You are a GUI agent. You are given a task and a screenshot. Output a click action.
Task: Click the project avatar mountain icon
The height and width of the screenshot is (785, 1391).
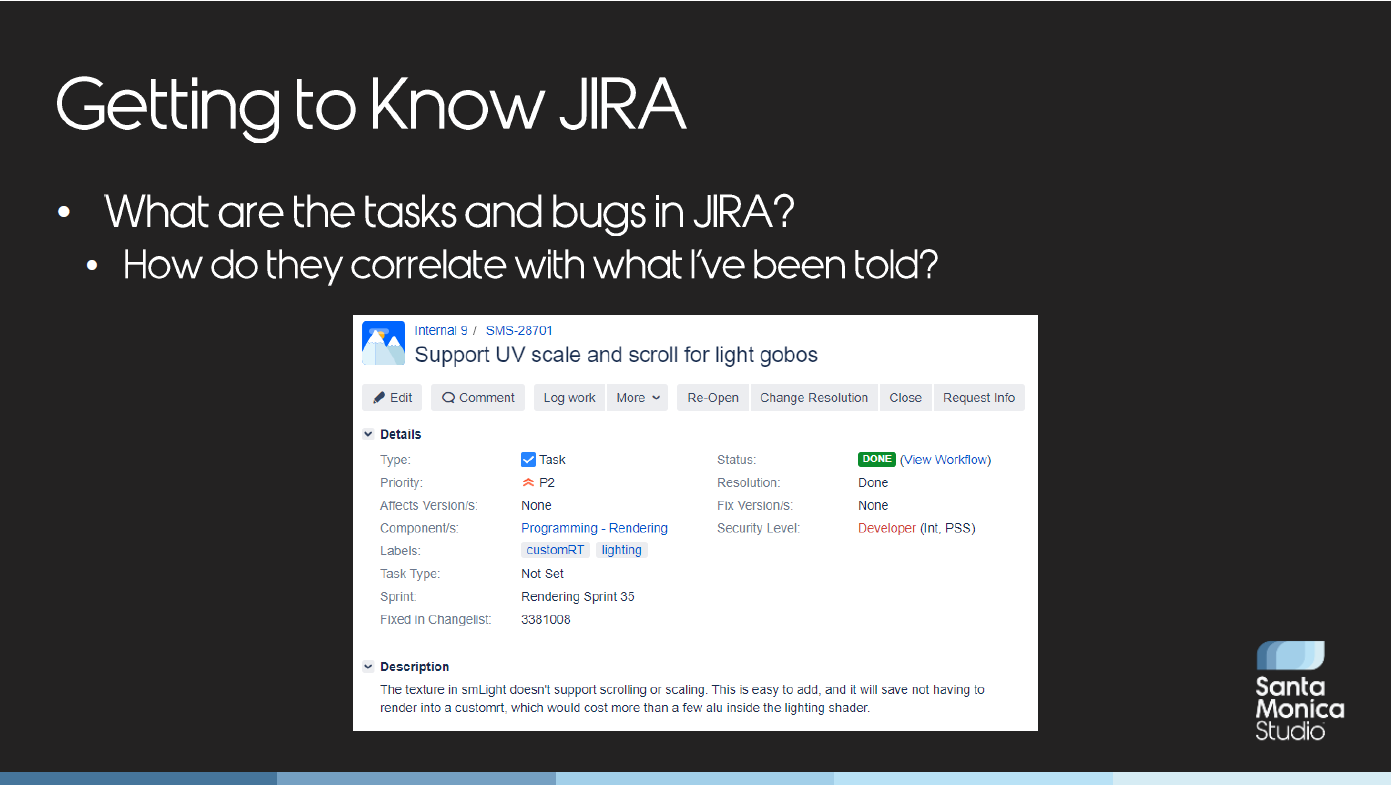pos(383,343)
